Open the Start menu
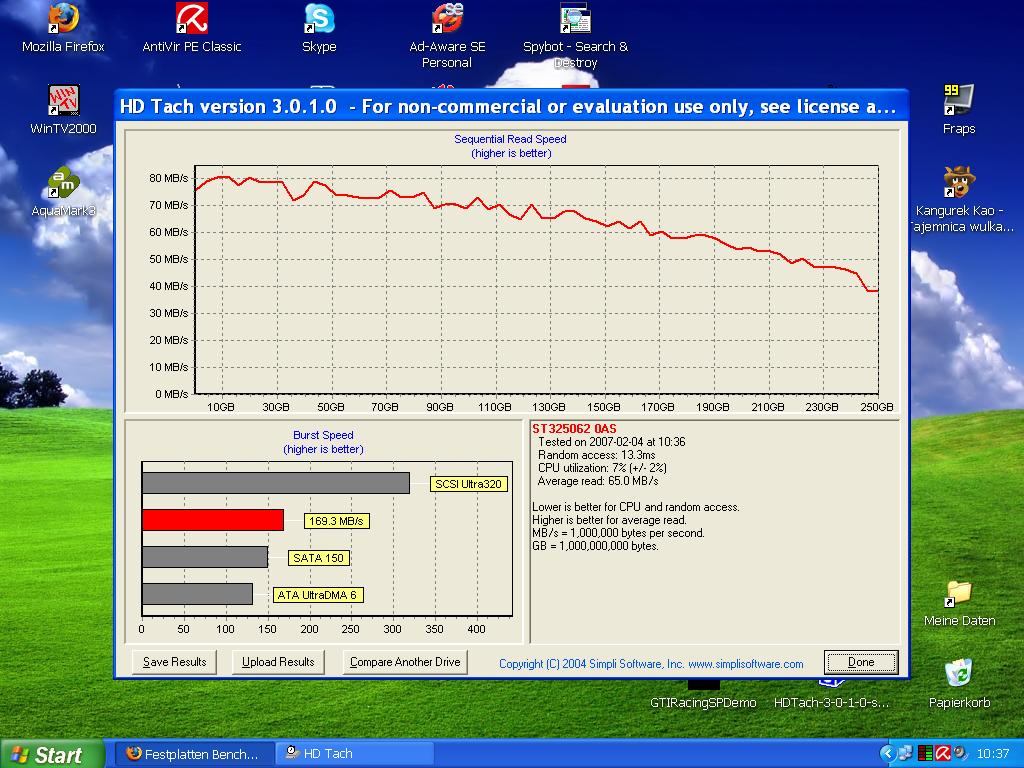The width and height of the screenshot is (1024, 768). (52, 754)
